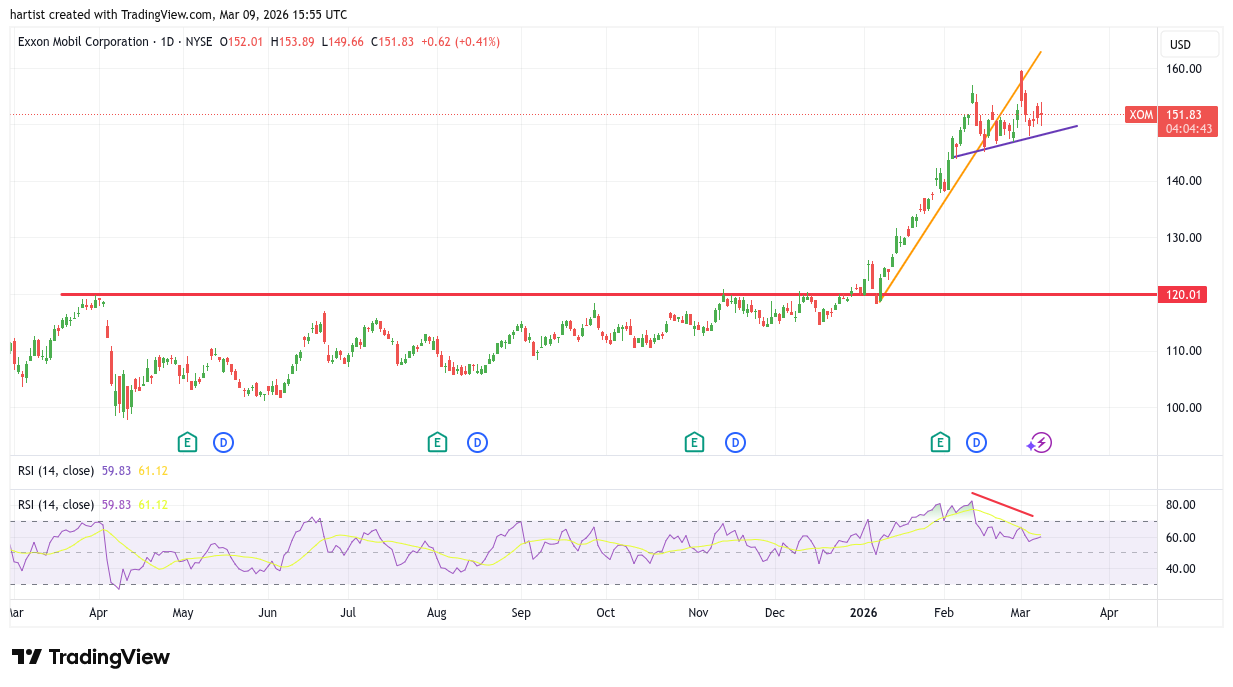Select the earnings E icon near November
This screenshot has height=687, width=1233.
click(x=694, y=442)
